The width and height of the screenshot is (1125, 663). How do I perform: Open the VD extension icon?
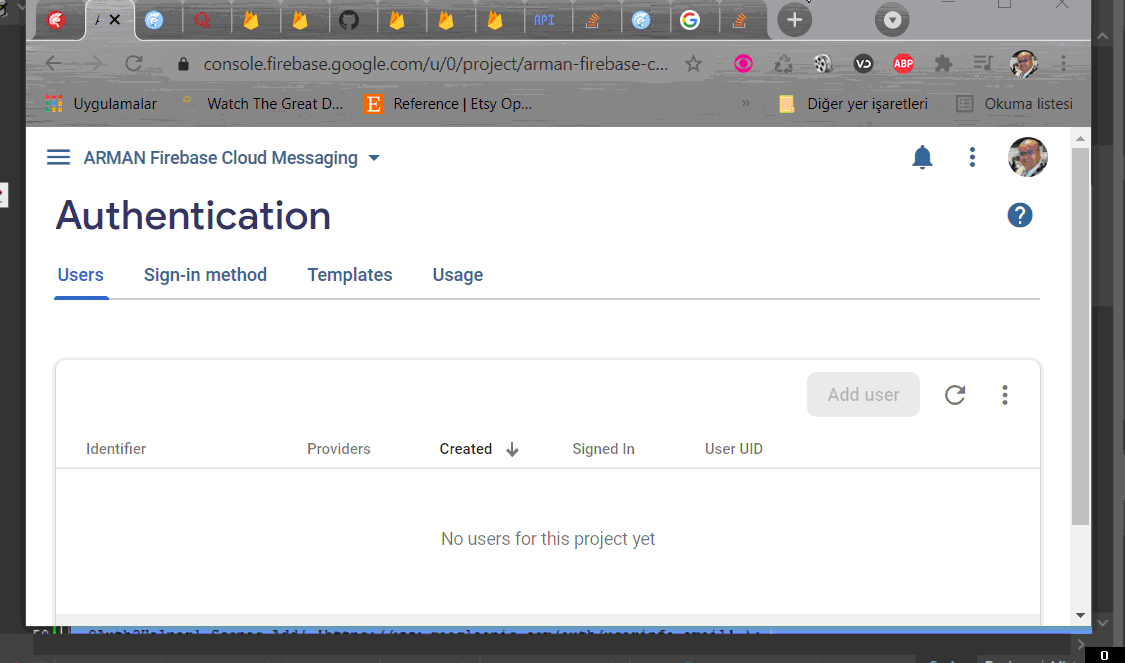(x=863, y=64)
